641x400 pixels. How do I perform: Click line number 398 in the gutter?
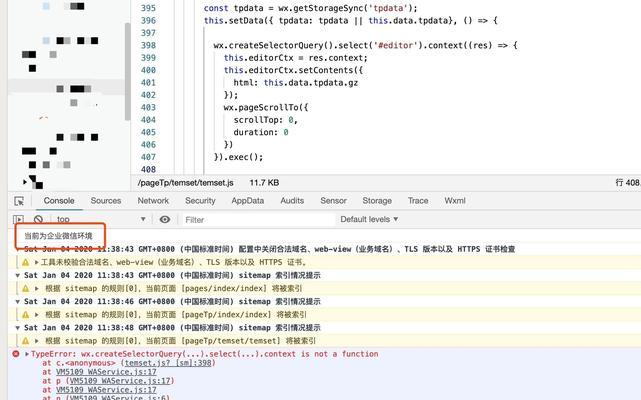pos(148,45)
